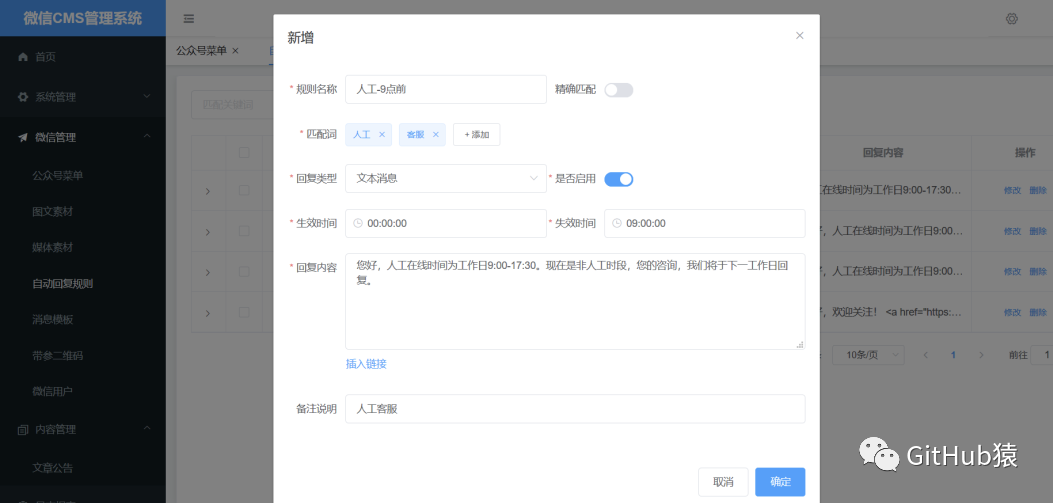This screenshot has height=503, width=1053.
Task: Toggle the 是否启用 switch off
Action: (x=619, y=179)
